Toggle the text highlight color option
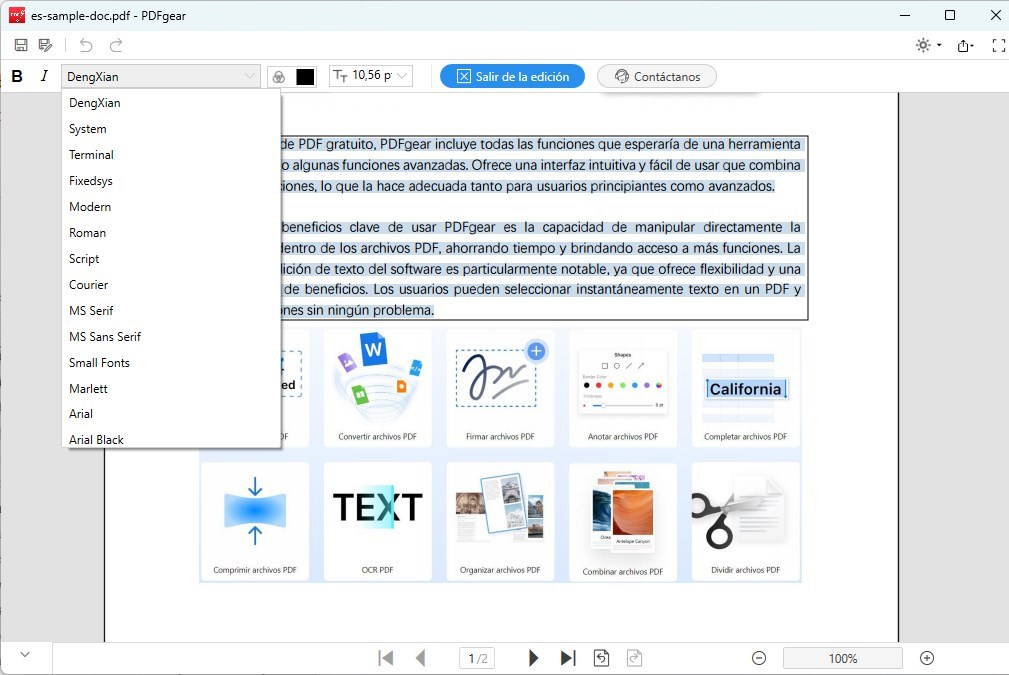The height and width of the screenshot is (675, 1009). pyautogui.click(x=277, y=76)
